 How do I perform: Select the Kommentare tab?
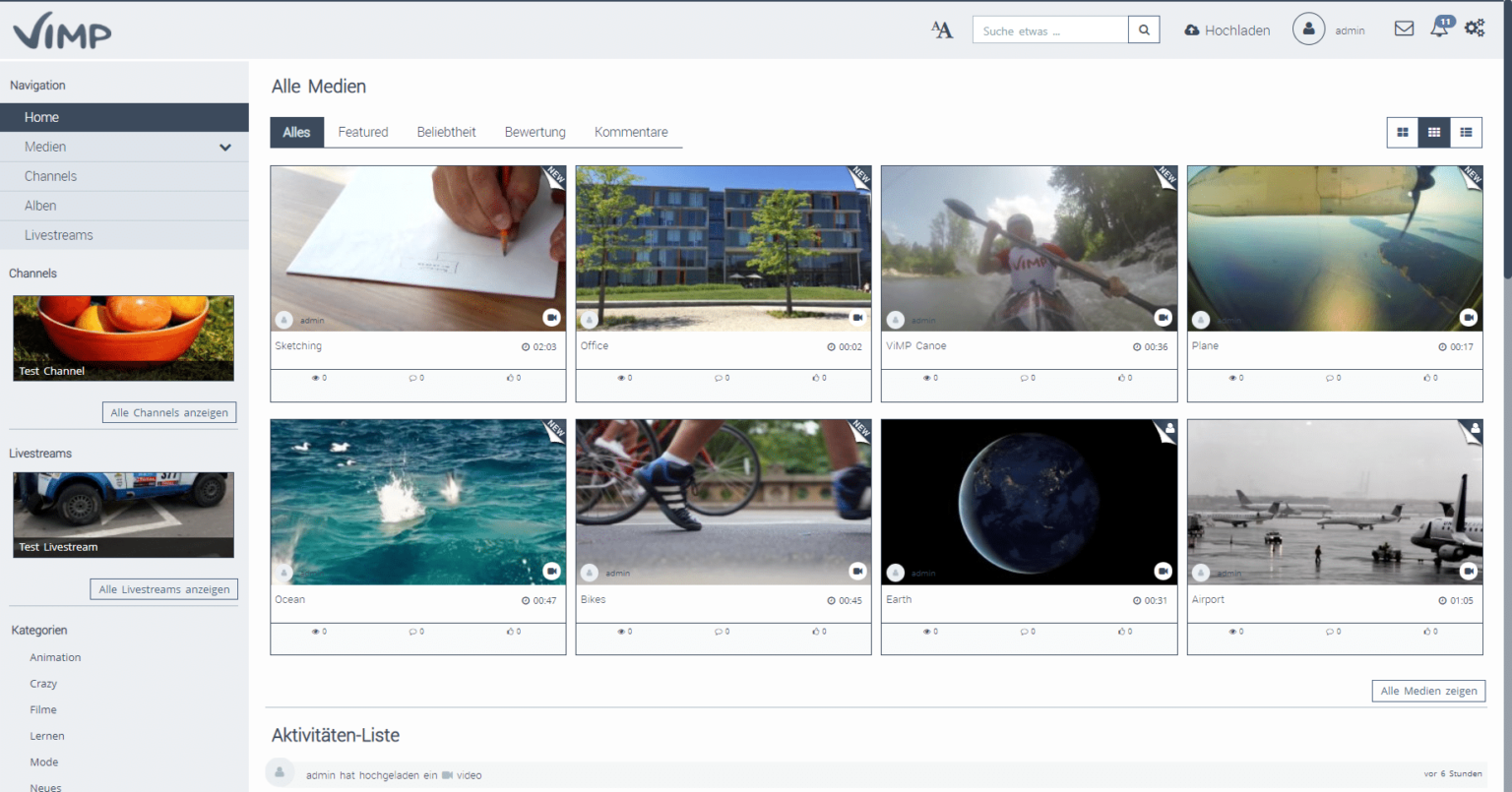point(631,132)
